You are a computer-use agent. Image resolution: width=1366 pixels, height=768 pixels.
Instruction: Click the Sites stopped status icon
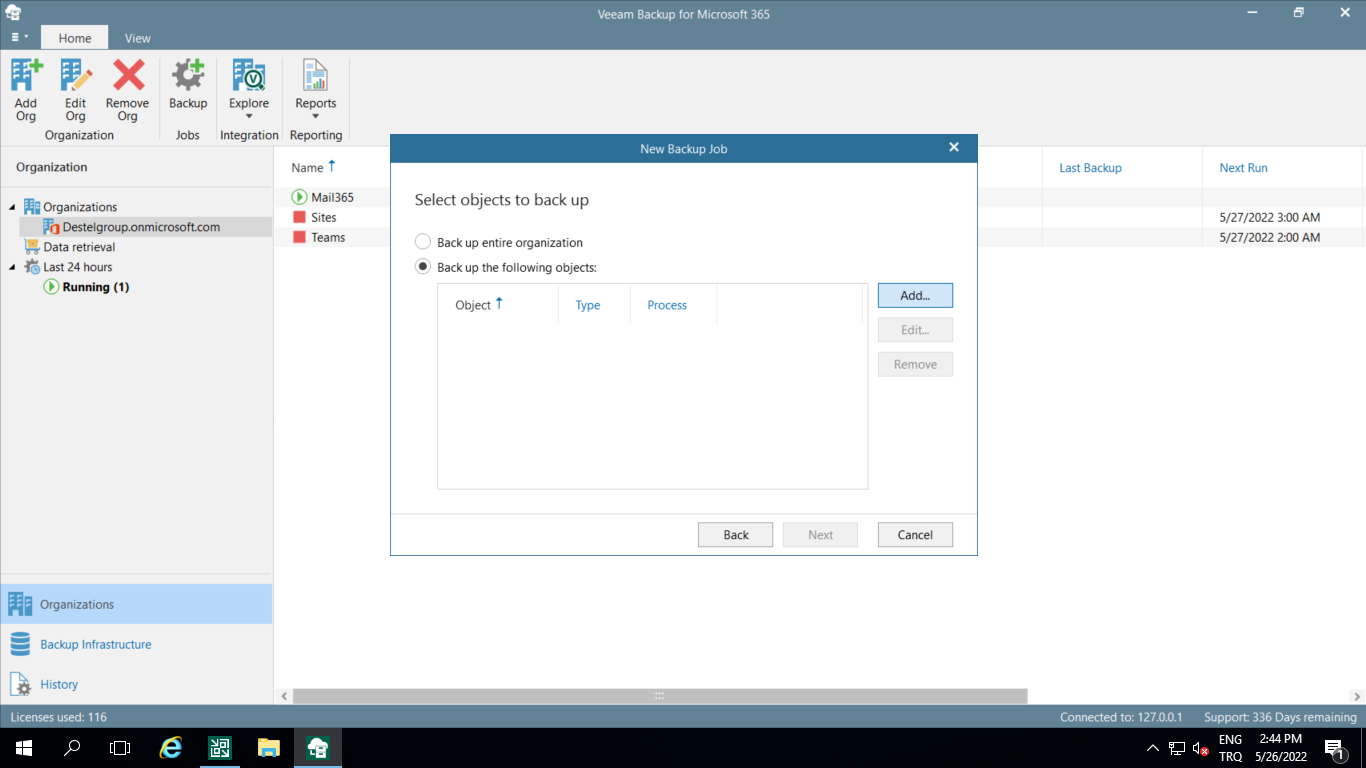299,217
